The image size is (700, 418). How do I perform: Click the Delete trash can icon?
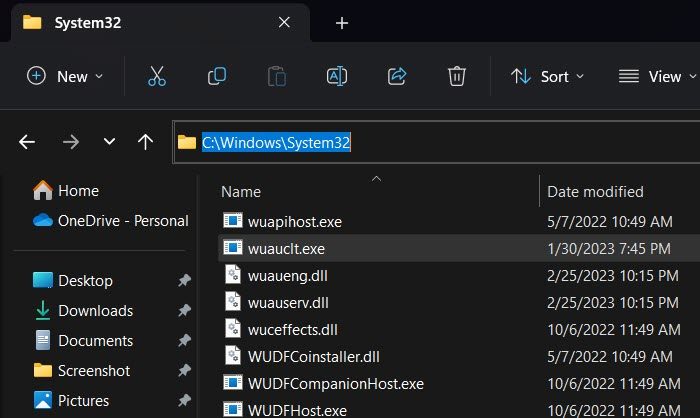point(456,76)
